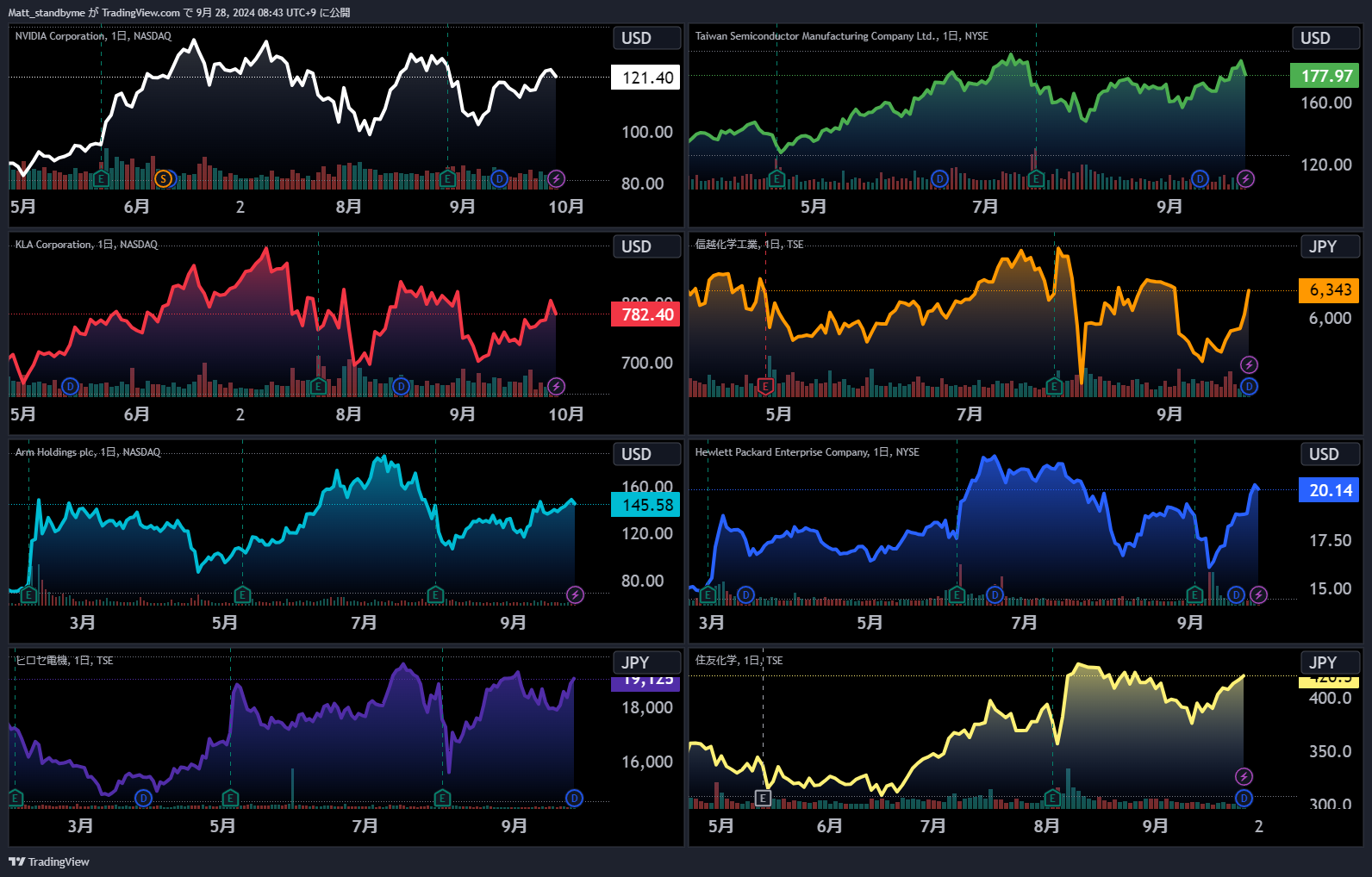Click the lightning marker on Taiwan Semiconductor chart
This screenshot has width=1372, height=877.
1245,179
